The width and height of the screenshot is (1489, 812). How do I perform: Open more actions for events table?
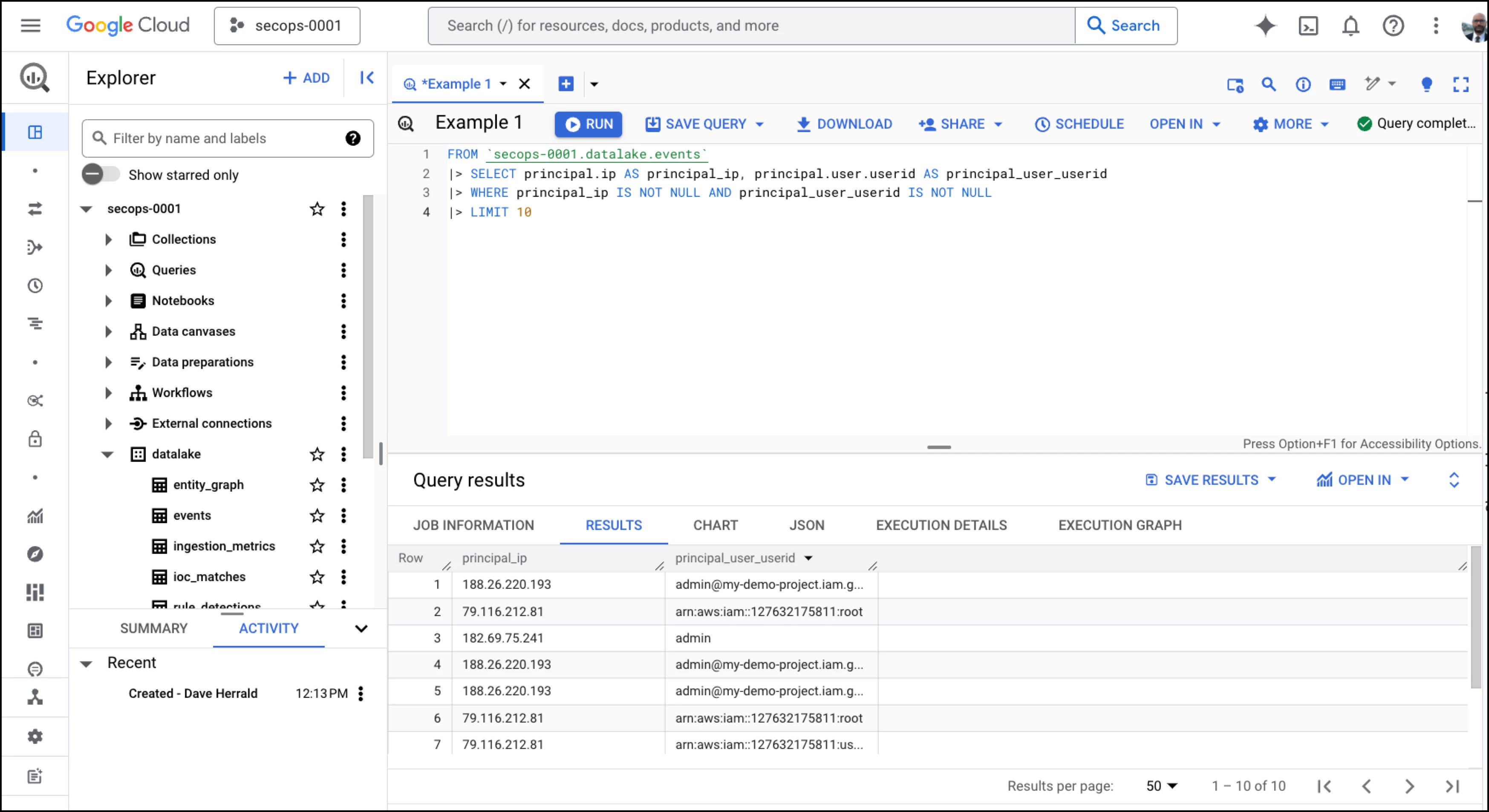tap(343, 515)
